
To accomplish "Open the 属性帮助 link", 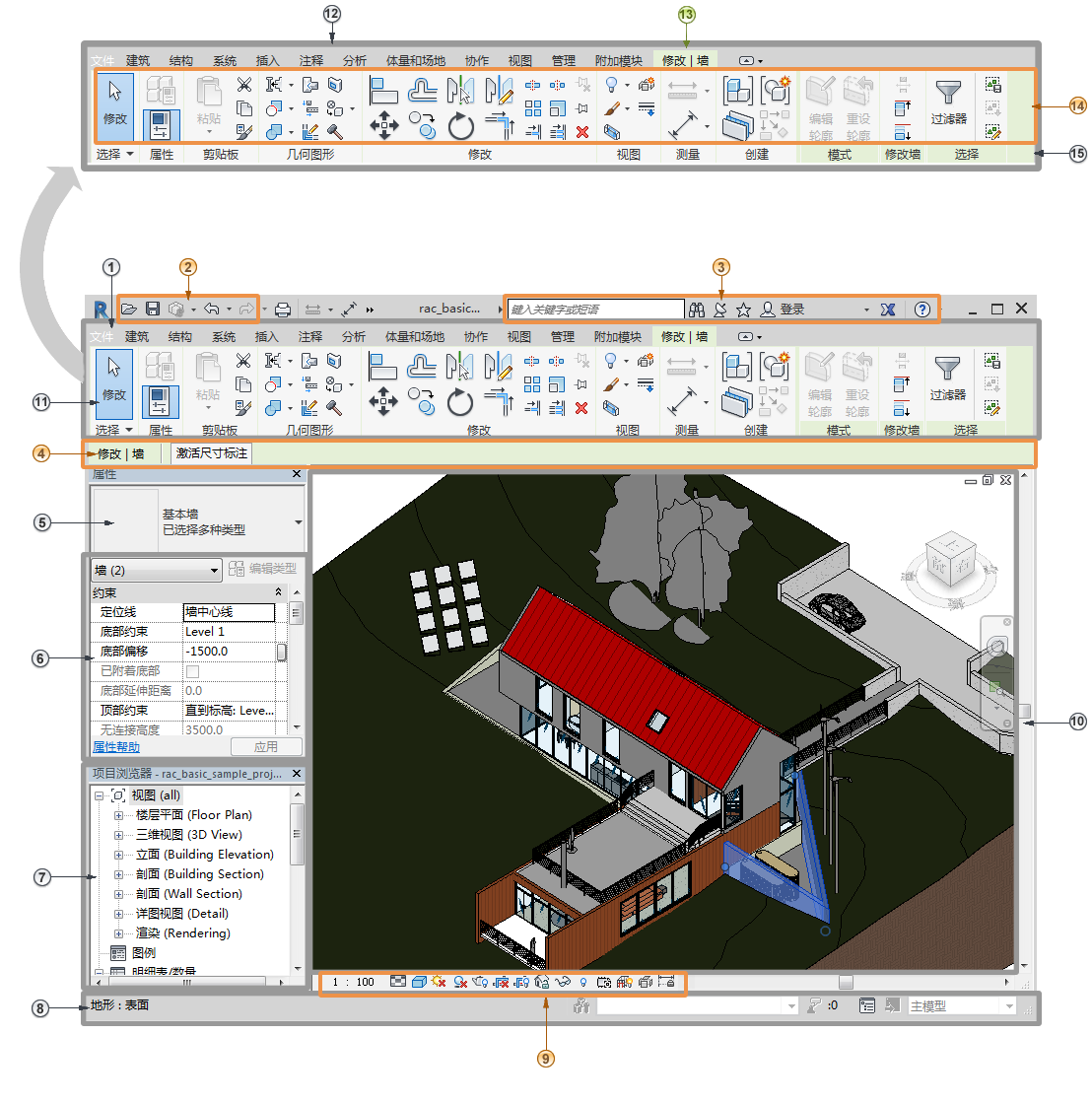I will coord(119,745).
